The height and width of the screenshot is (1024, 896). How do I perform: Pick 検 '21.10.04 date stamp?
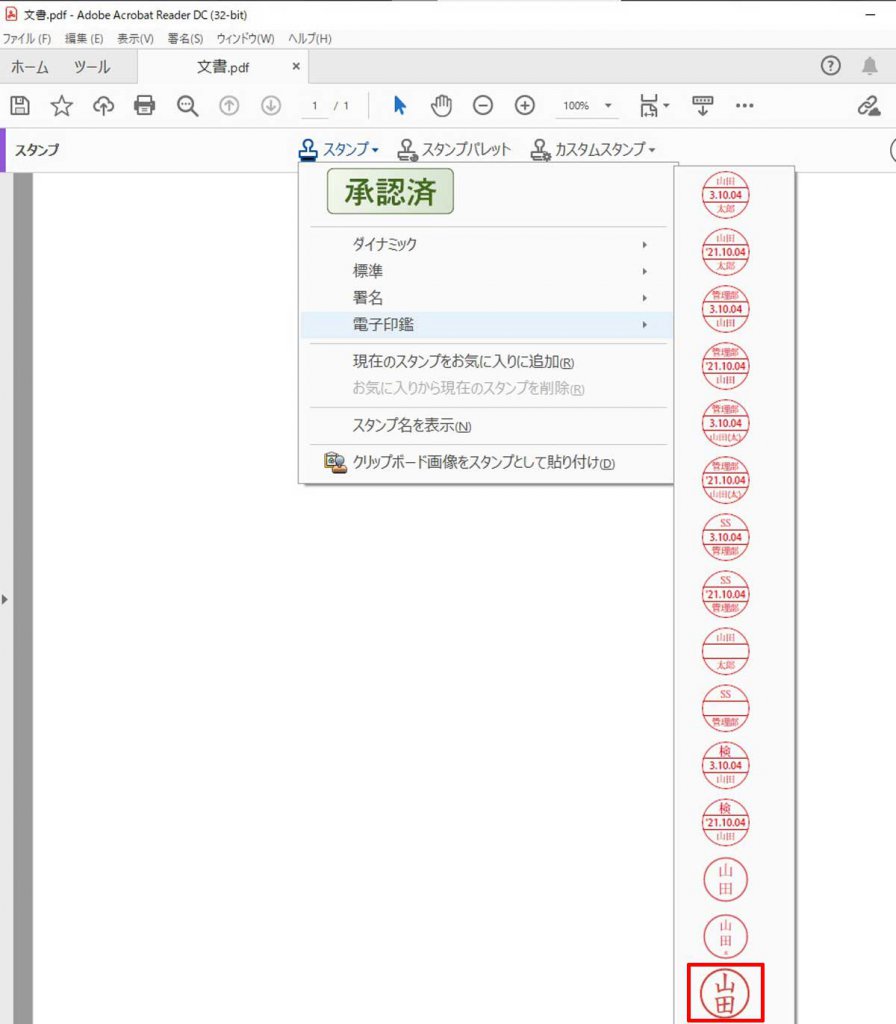[725, 822]
